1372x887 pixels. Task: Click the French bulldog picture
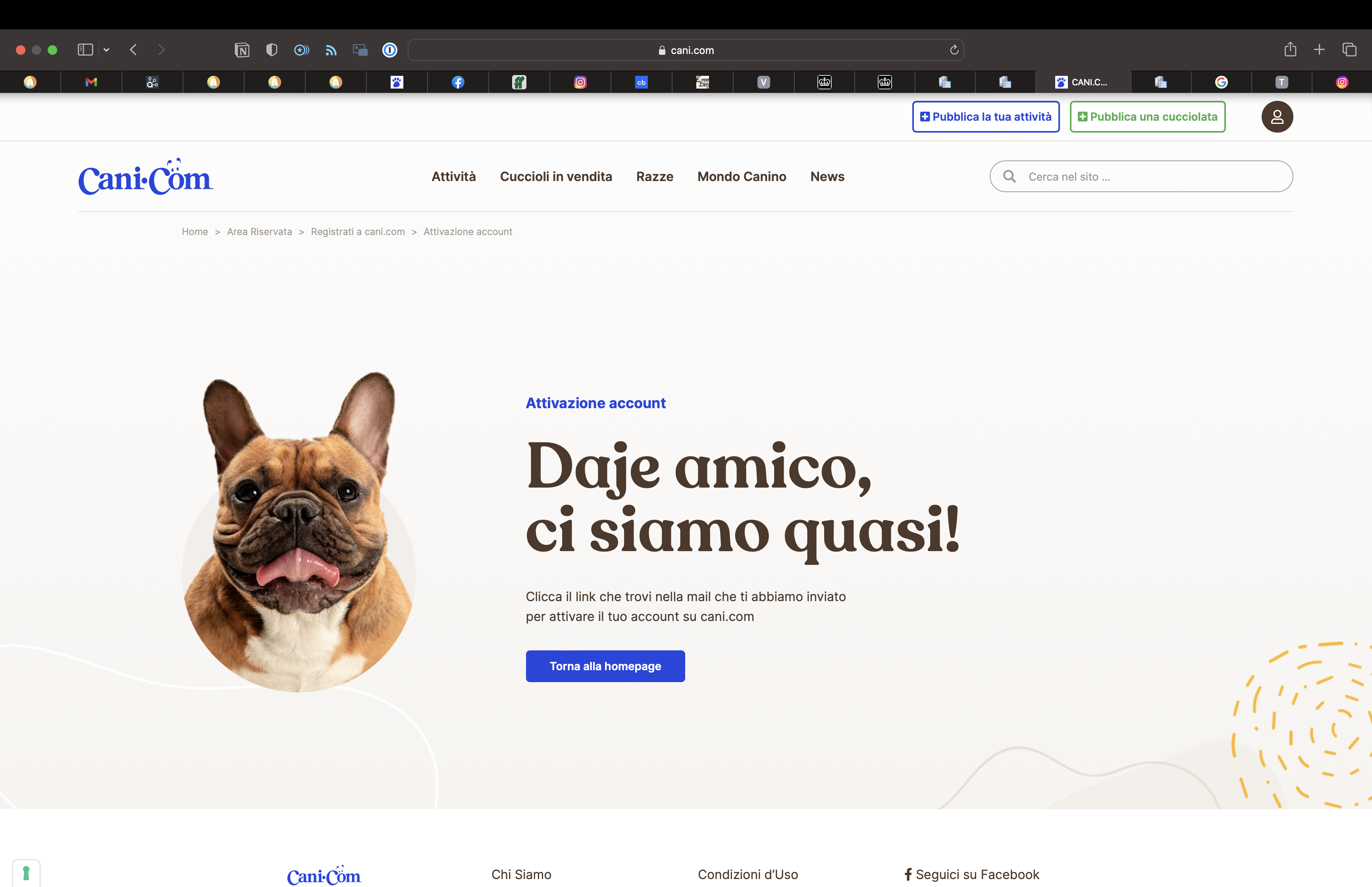(x=299, y=532)
